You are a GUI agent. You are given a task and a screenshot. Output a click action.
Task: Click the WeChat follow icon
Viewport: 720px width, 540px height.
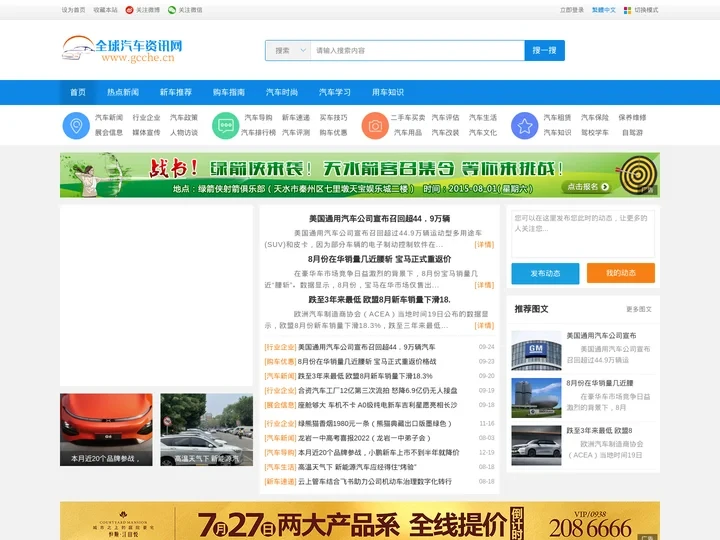[172, 10]
